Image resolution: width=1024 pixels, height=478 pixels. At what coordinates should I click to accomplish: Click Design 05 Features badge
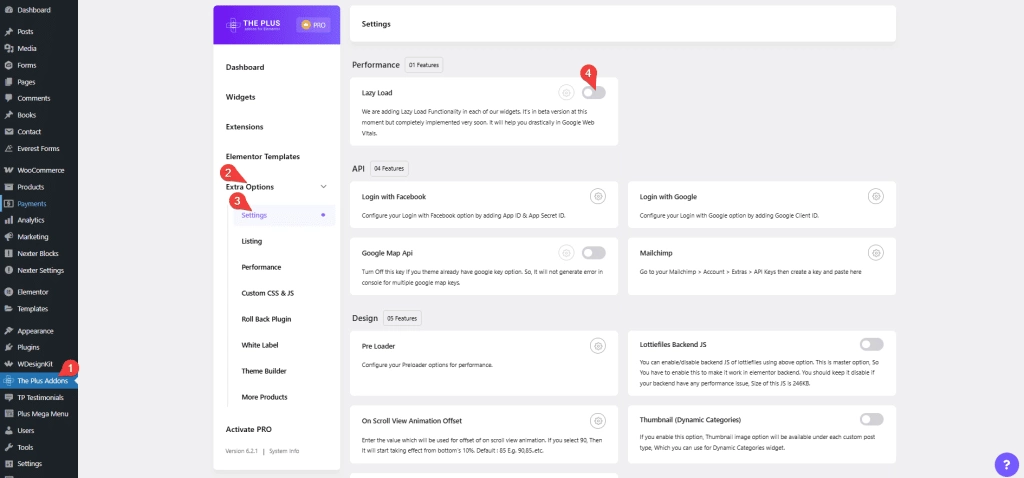[402, 319]
